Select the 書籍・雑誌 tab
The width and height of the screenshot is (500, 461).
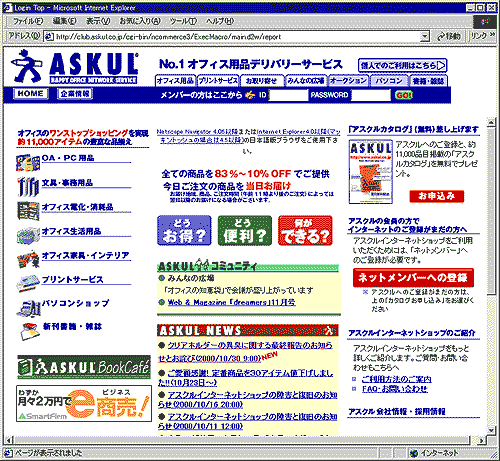[x=428, y=81]
